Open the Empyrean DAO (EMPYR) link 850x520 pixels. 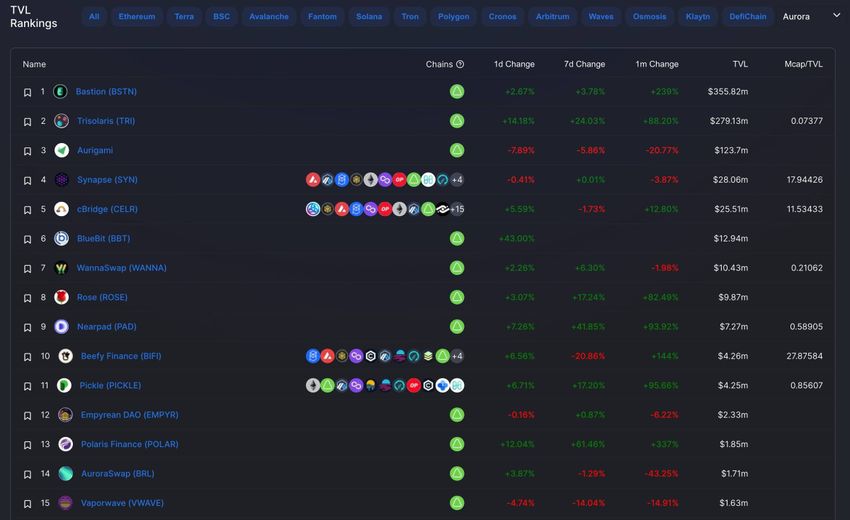(130, 415)
